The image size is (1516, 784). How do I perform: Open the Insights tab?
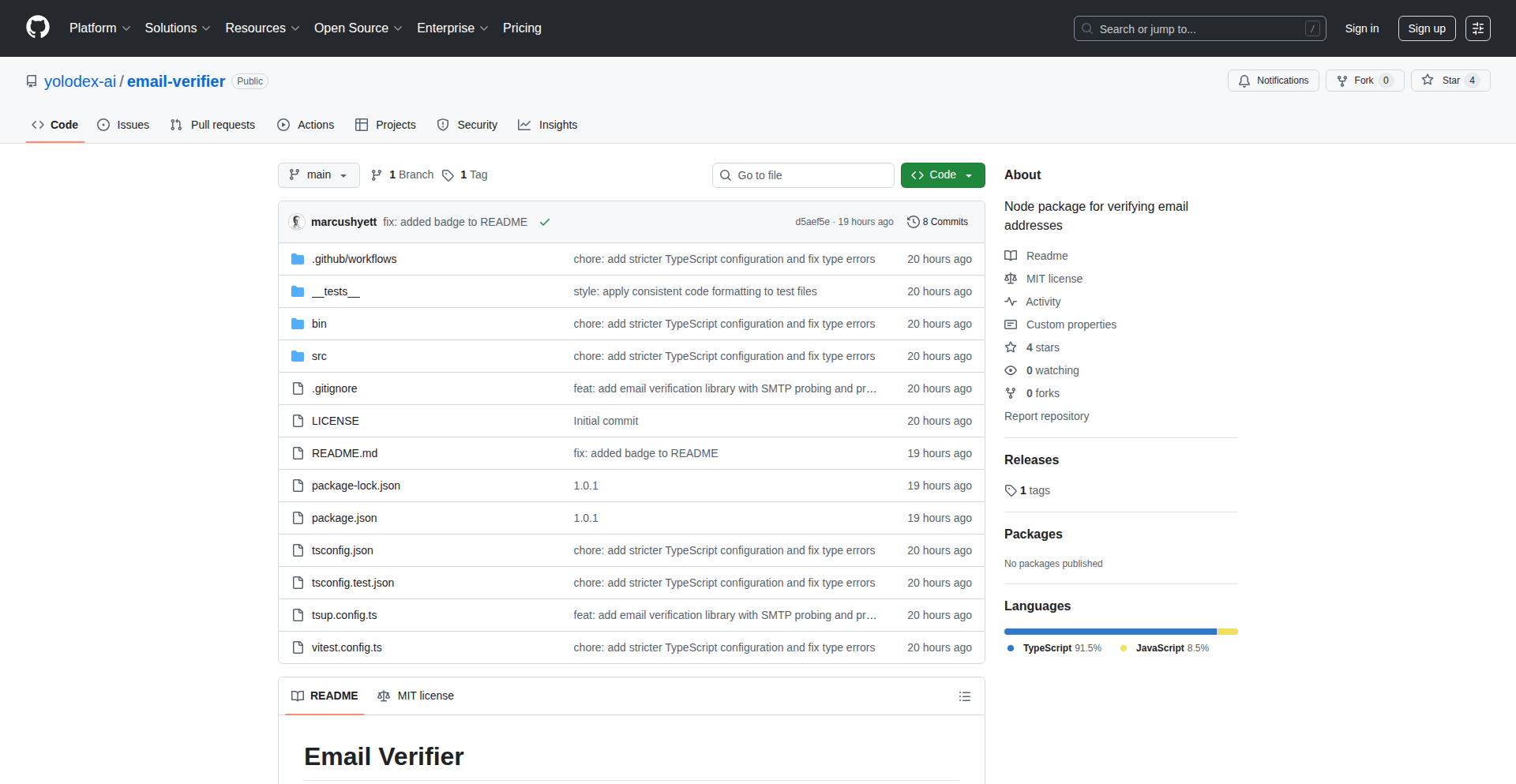[x=548, y=125]
